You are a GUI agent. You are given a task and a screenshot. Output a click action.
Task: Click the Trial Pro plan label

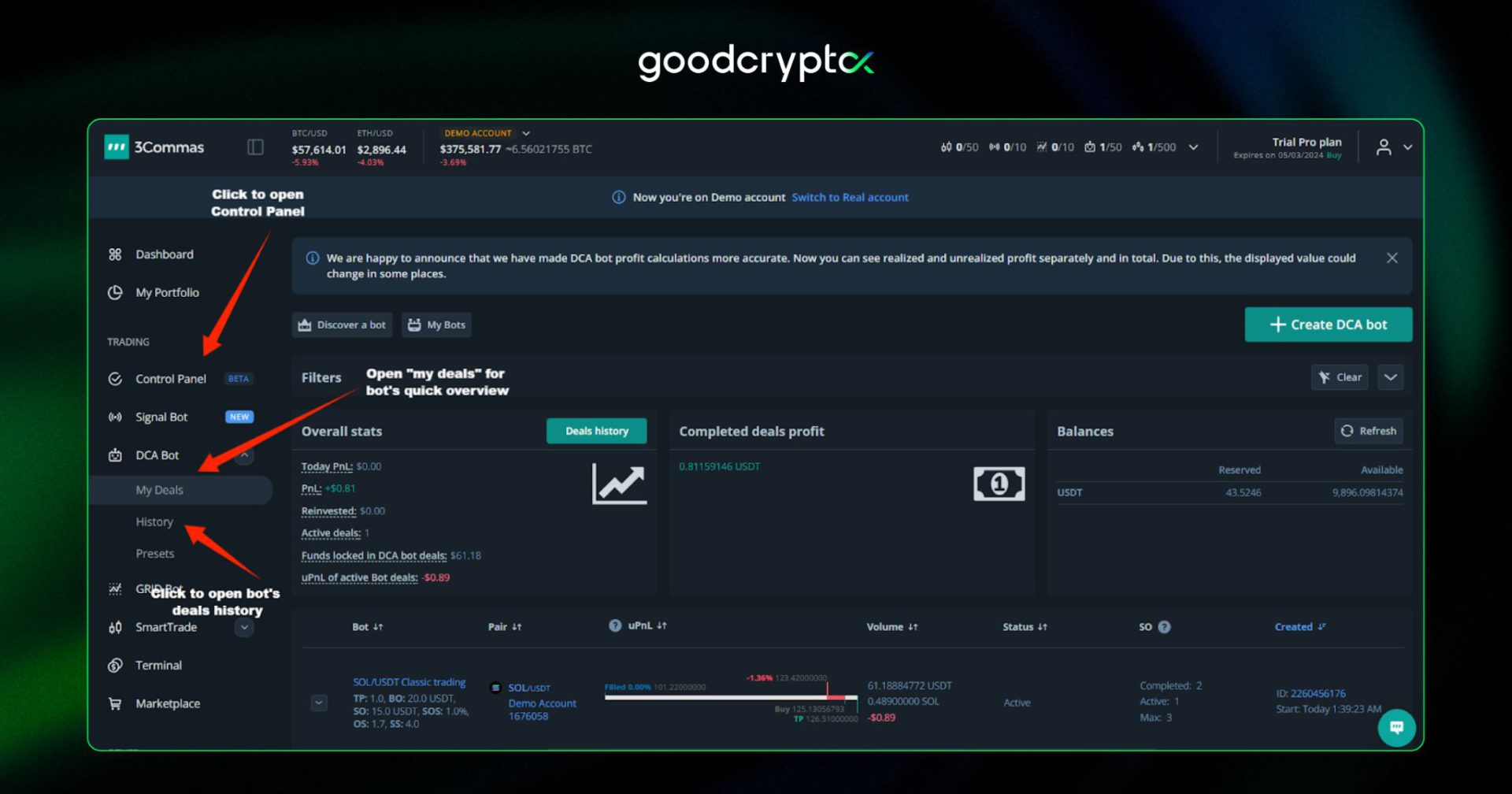click(x=1306, y=142)
